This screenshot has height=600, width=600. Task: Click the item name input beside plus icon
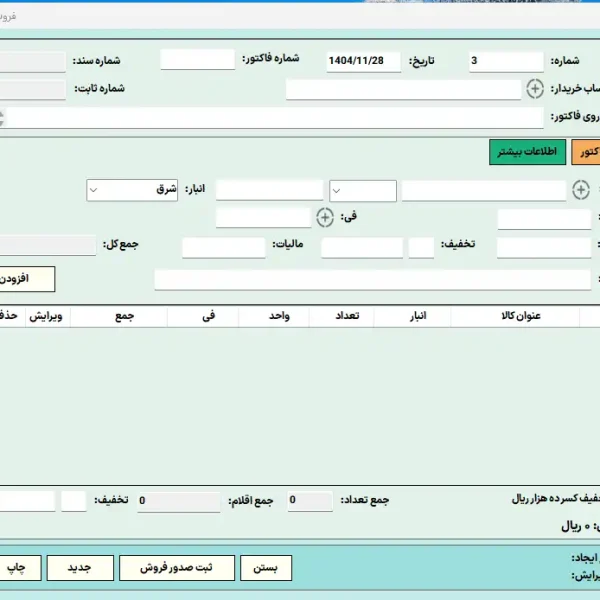(x=484, y=191)
